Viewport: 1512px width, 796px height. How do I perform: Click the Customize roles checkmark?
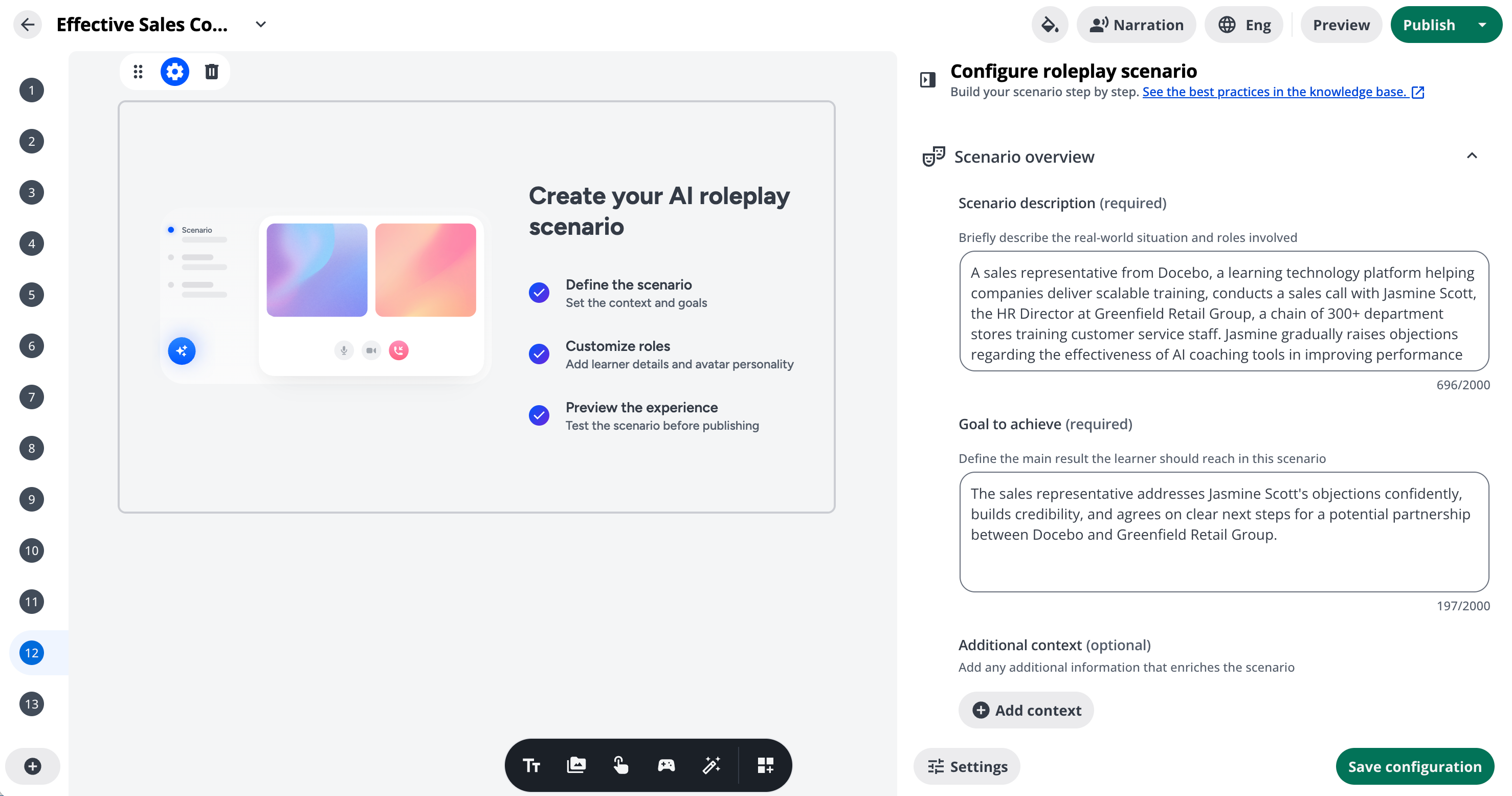pyautogui.click(x=539, y=354)
